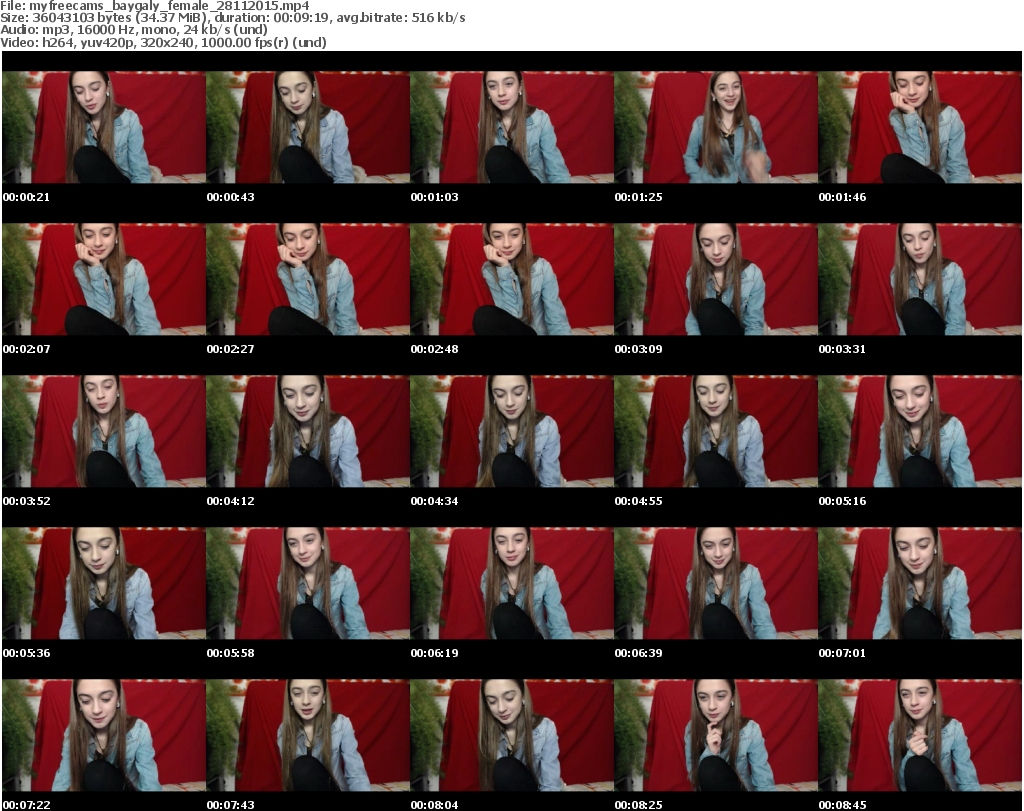Pick the timestamp caption 00:04:55
This screenshot has width=1024, height=811.
click(638, 501)
